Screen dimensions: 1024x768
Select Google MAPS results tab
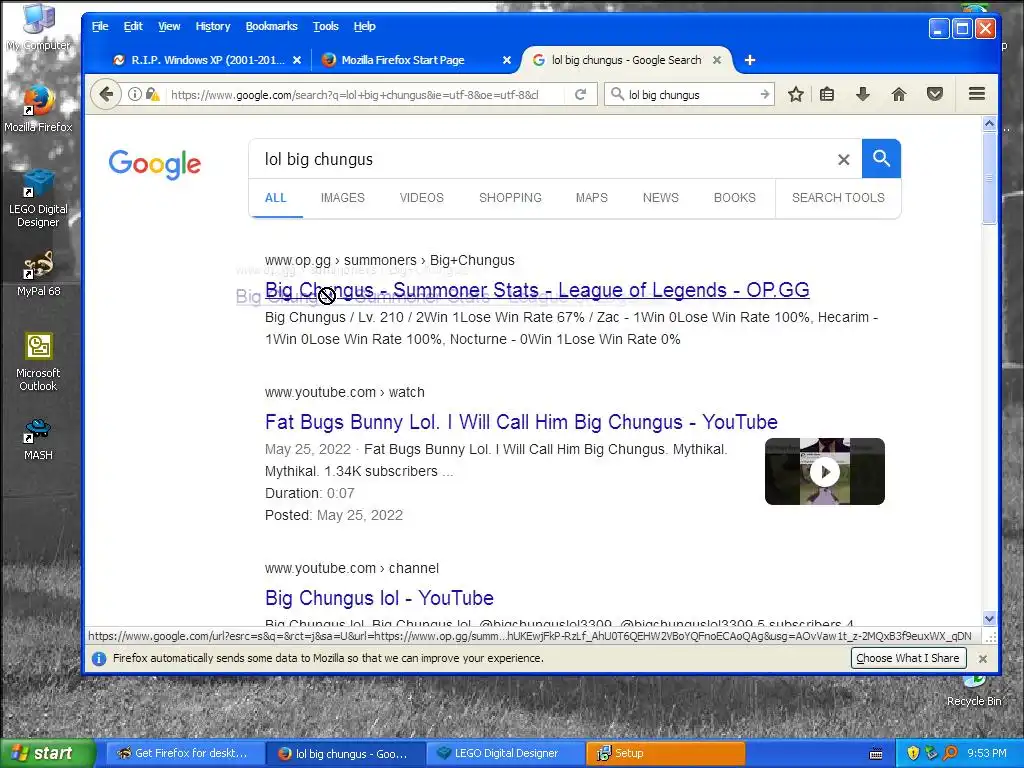[x=592, y=198]
